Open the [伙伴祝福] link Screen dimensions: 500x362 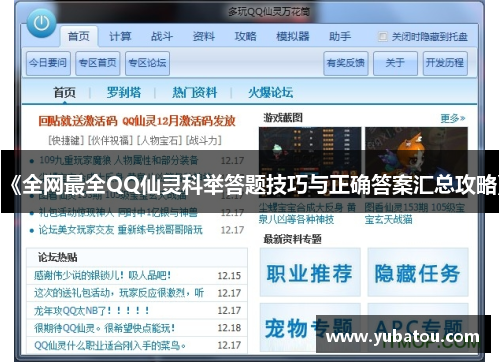(x=110, y=140)
